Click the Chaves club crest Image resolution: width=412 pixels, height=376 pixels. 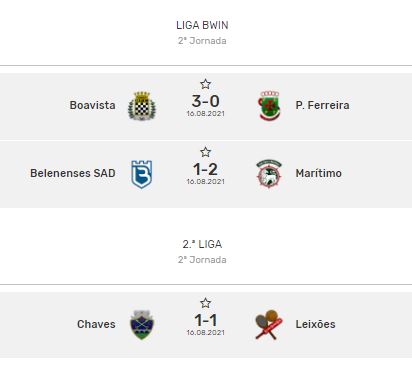coord(142,325)
